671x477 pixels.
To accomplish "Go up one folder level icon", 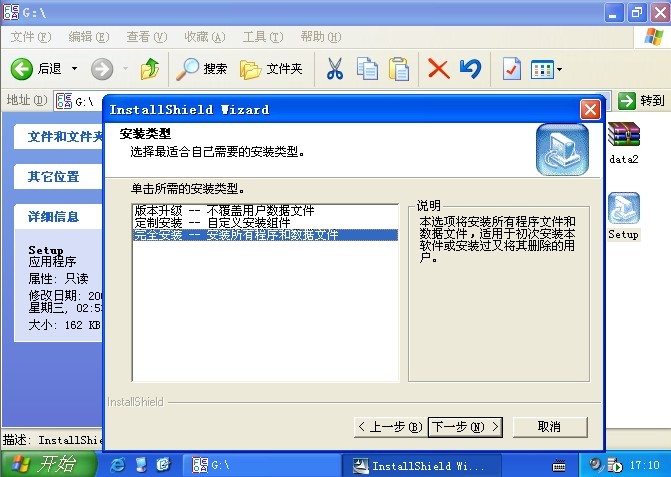I will point(150,69).
